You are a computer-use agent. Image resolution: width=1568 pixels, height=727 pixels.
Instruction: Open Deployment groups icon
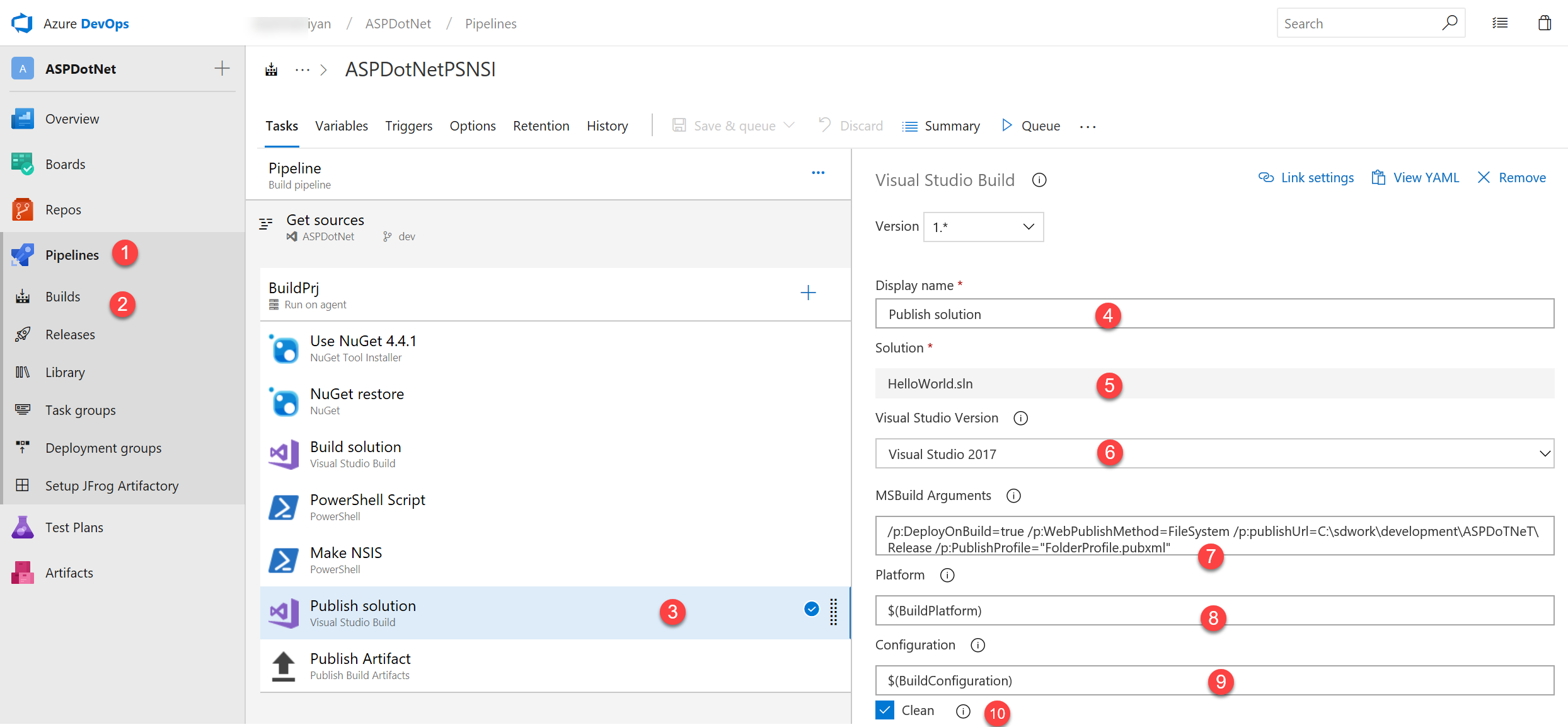coord(23,448)
